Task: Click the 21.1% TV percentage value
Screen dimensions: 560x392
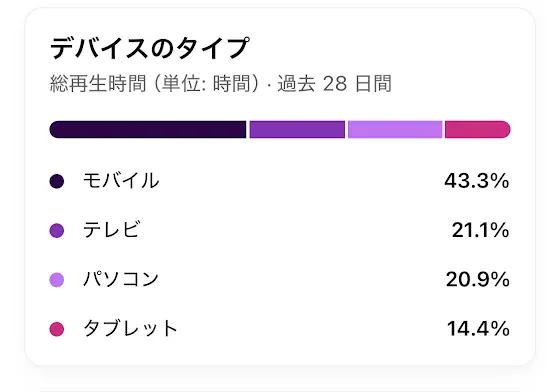Action: point(480,230)
